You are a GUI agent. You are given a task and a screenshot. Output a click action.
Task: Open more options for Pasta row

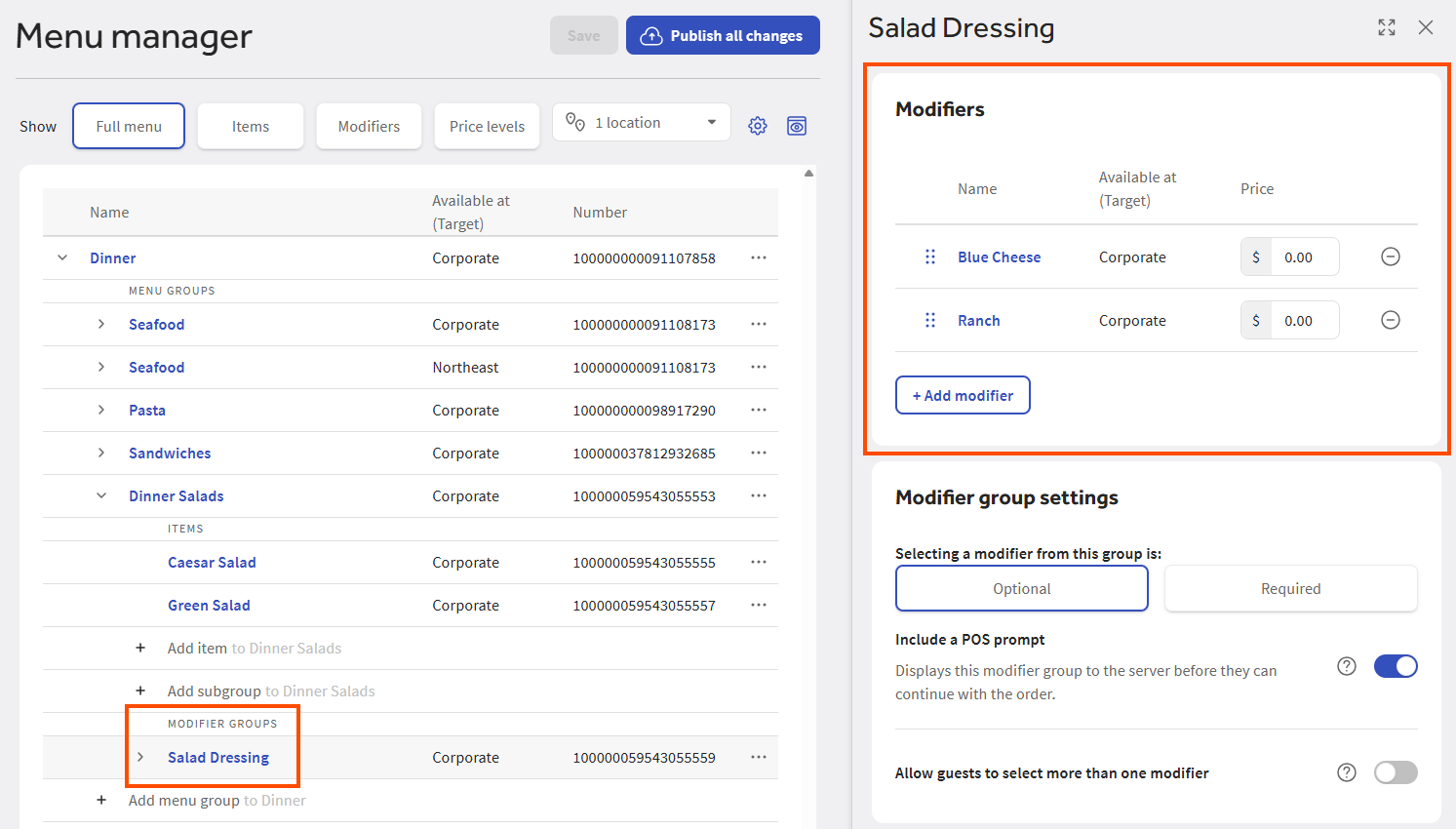[x=758, y=410]
